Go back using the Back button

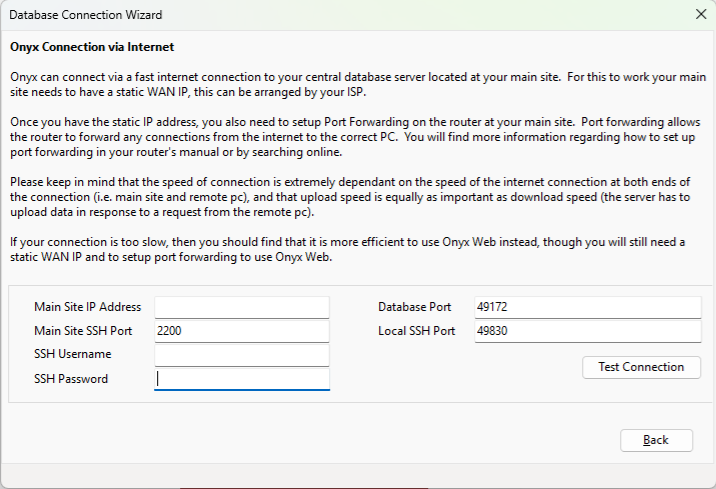[656, 440]
